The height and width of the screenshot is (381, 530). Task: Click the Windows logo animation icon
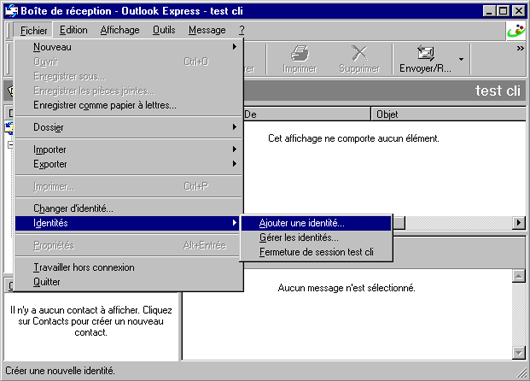(x=517, y=31)
